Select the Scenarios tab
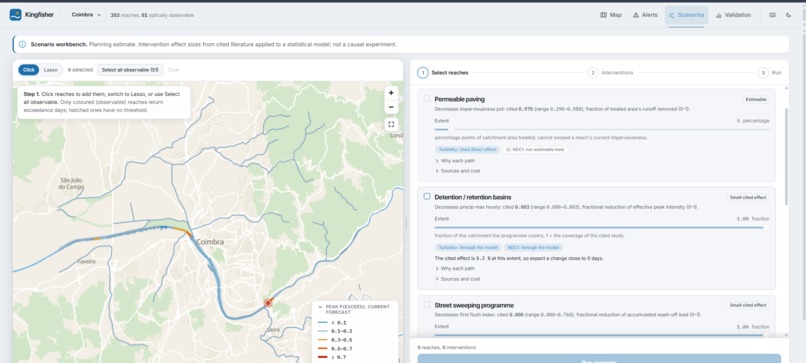 (686, 15)
